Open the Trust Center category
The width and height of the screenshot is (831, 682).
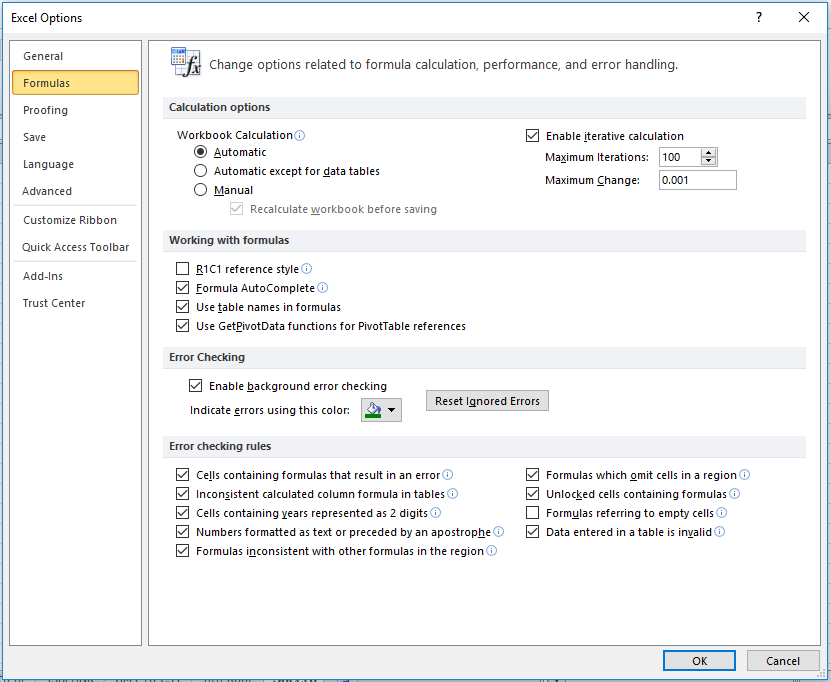point(75,303)
